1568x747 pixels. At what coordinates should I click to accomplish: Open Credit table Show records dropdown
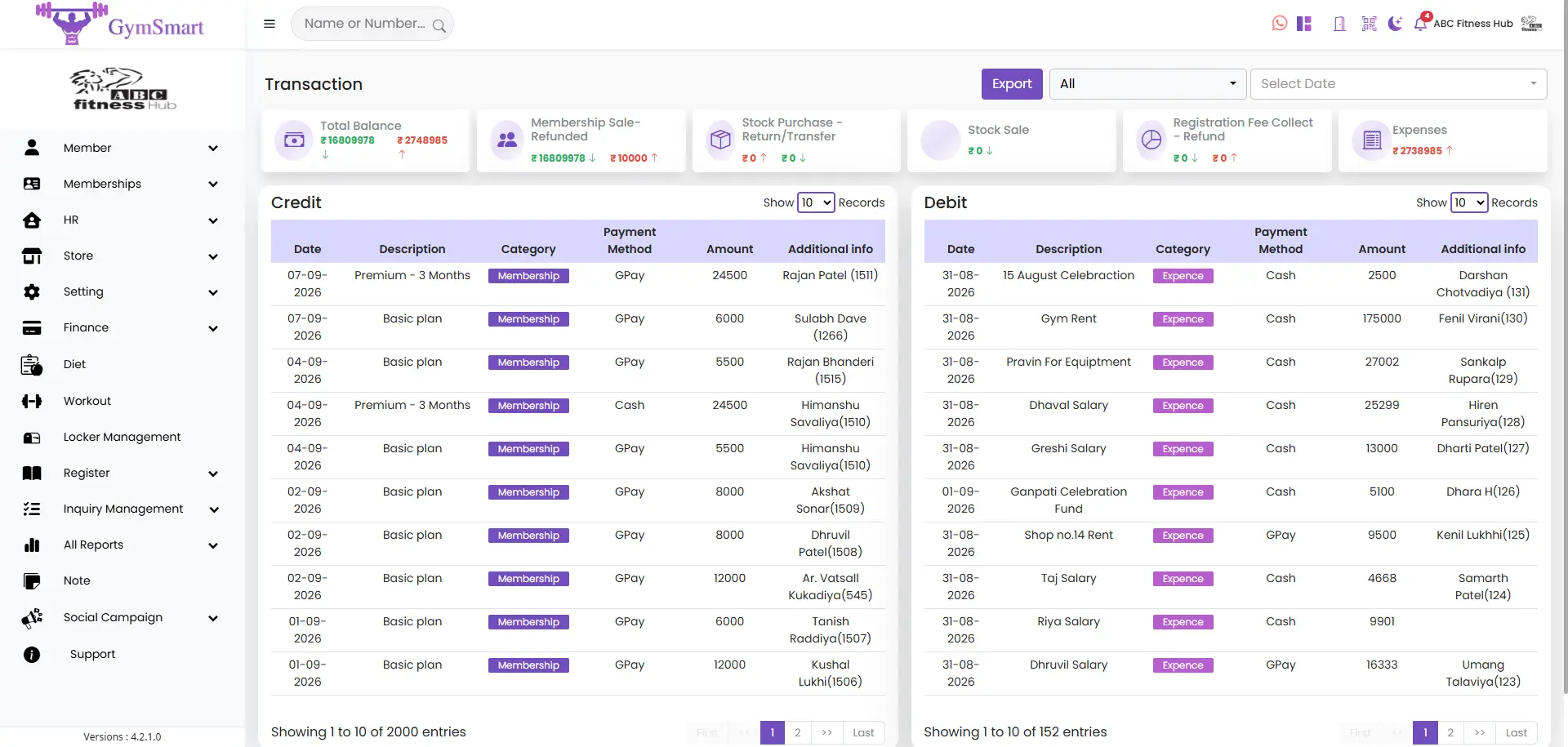point(816,202)
